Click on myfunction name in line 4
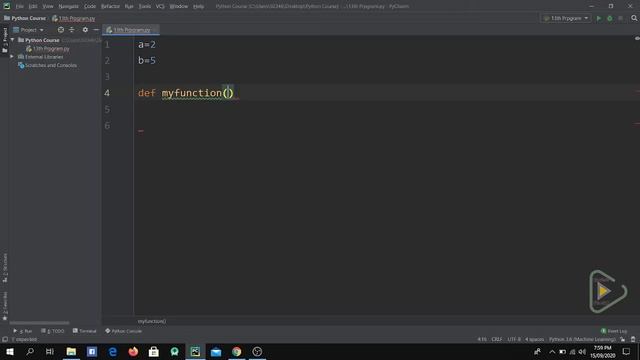 (191, 93)
